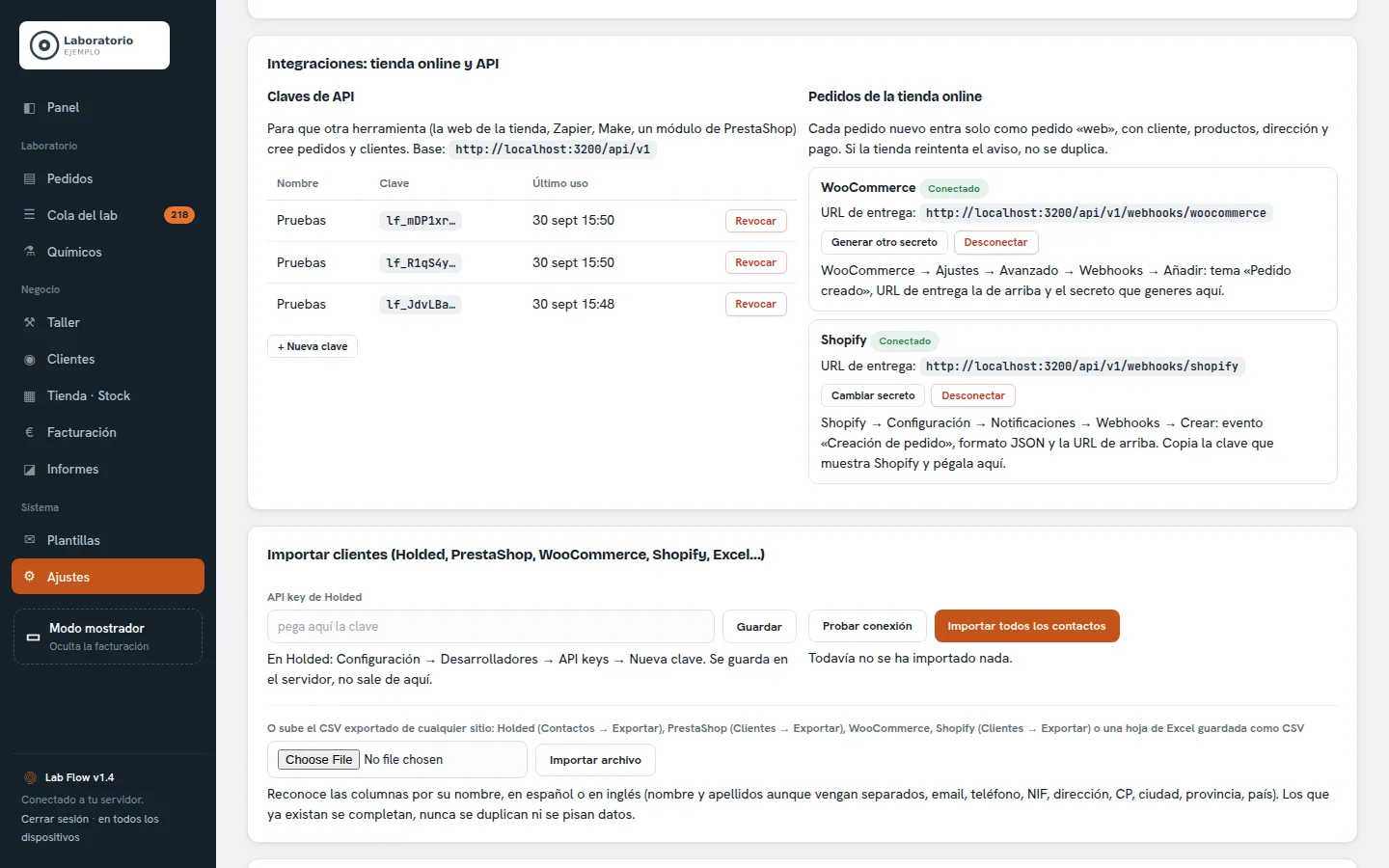
Task: Click the Pedidos list icon
Action: coord(29,179)
